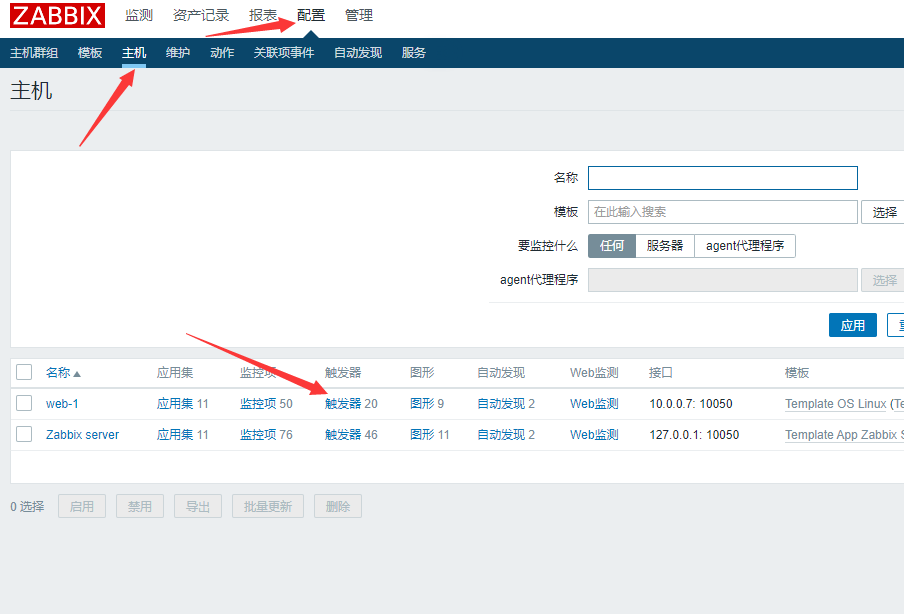904x614 pixels.
Task: Open 应用集 link for web-1
Action: [175, 404]
